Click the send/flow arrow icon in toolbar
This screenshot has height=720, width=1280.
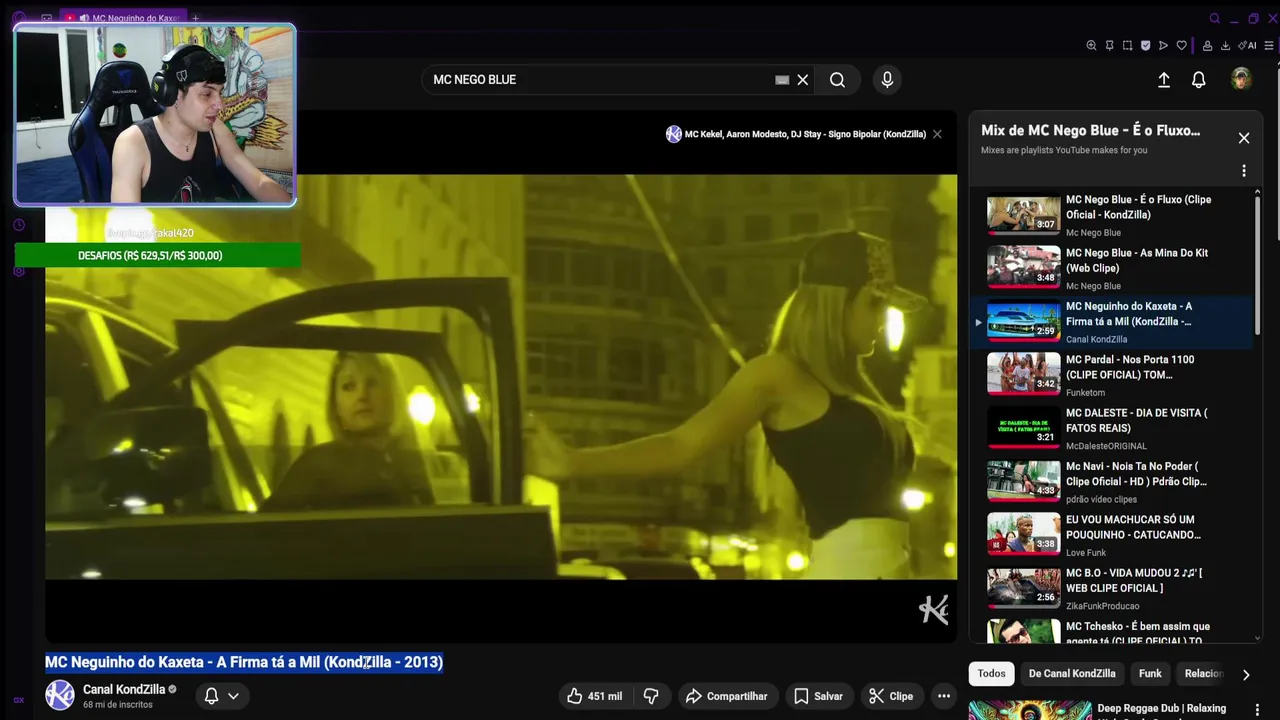click(x=1163, y=45)
